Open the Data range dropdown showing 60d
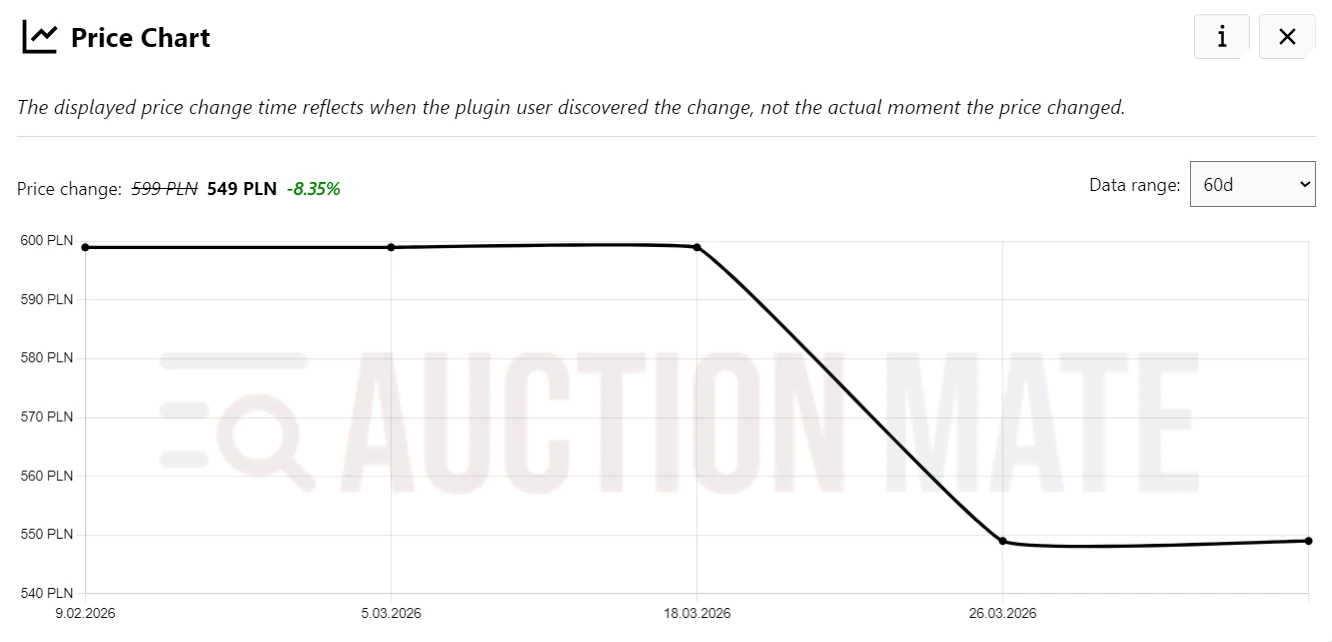Viewport: 1332px width, 642px height. click(x=1252, y=184)
